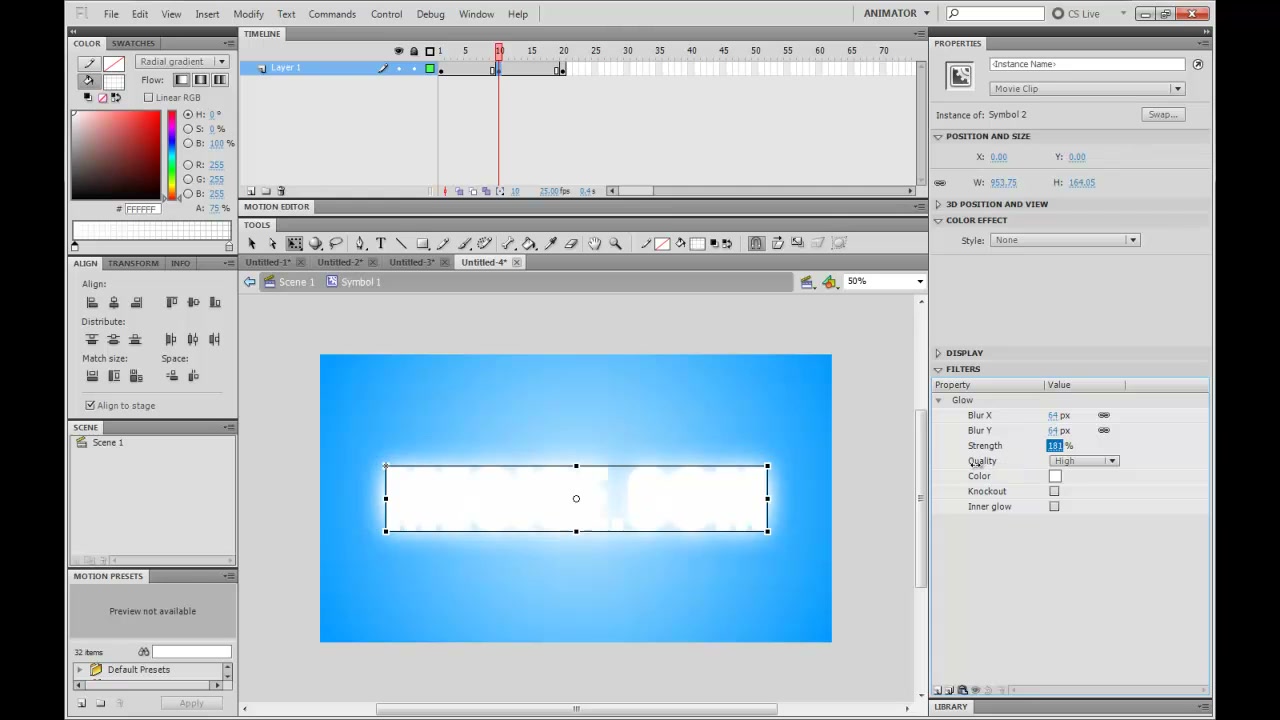
Task: Open the Color Effect Style dropdown
Action: pos(1065,240)
